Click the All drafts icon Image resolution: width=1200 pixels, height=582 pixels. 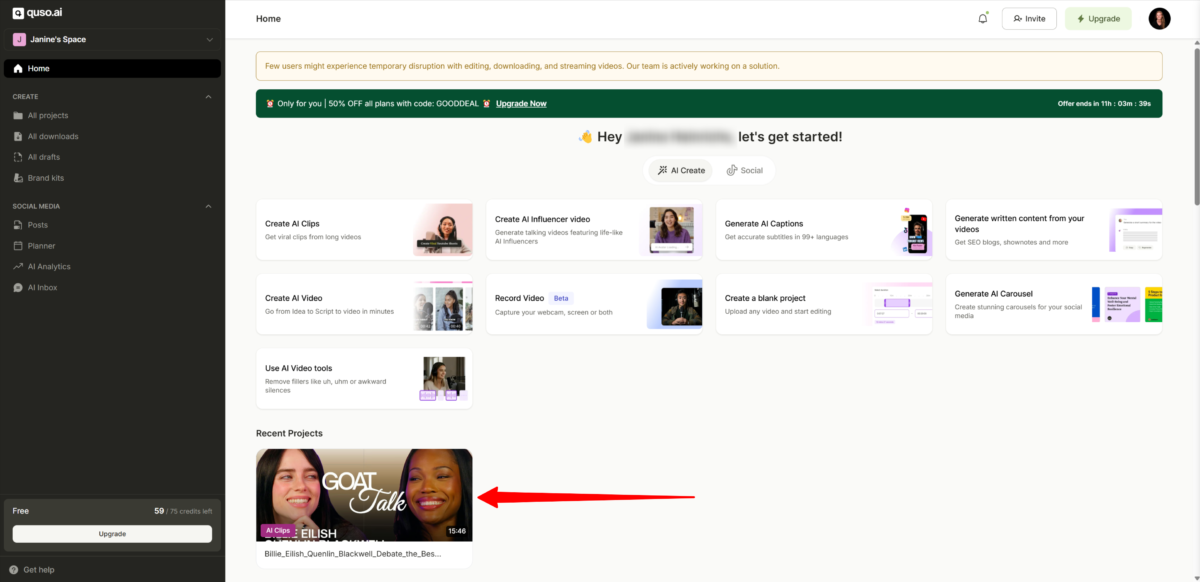tap(18, 157)
